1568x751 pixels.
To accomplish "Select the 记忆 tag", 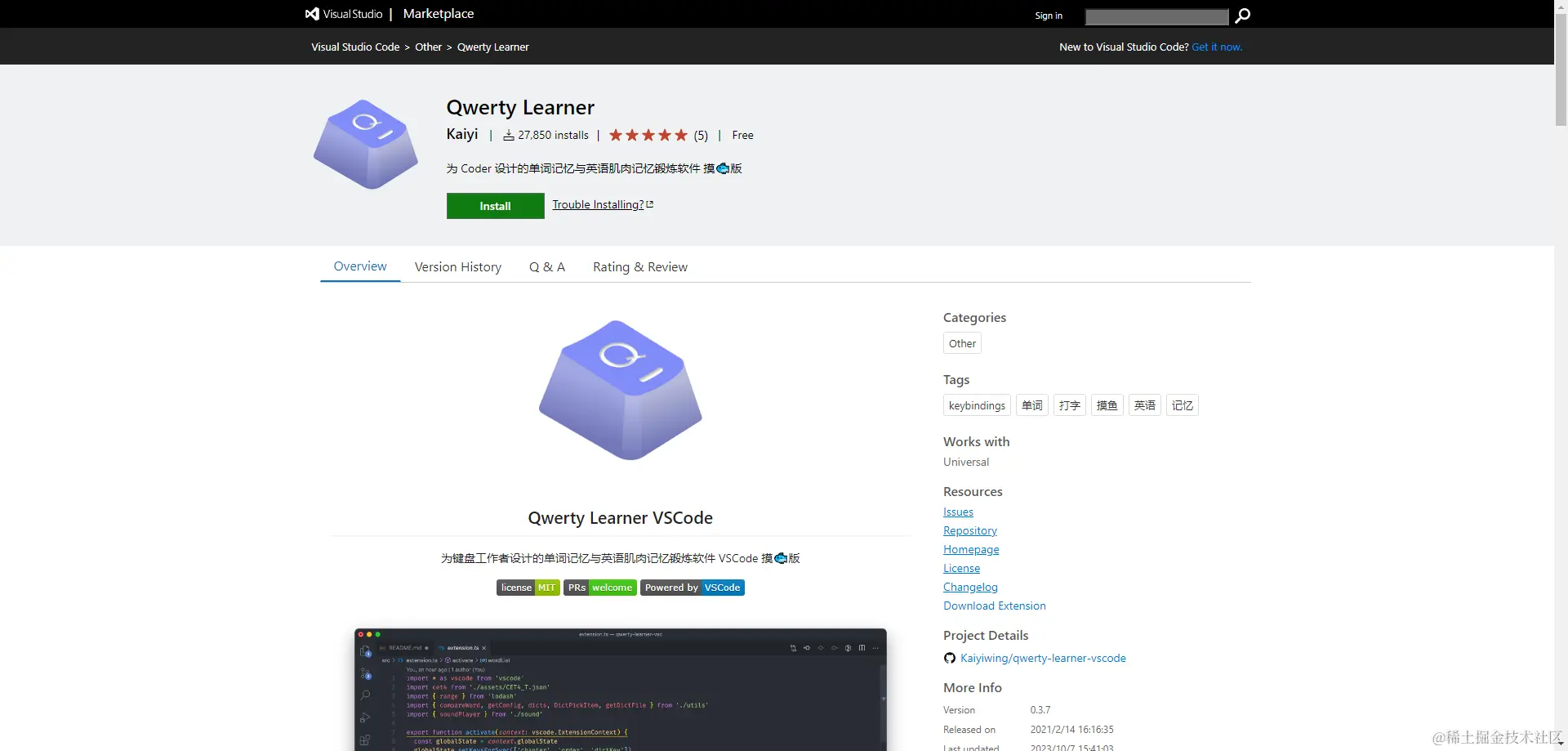I will (x=1183, y=405).
